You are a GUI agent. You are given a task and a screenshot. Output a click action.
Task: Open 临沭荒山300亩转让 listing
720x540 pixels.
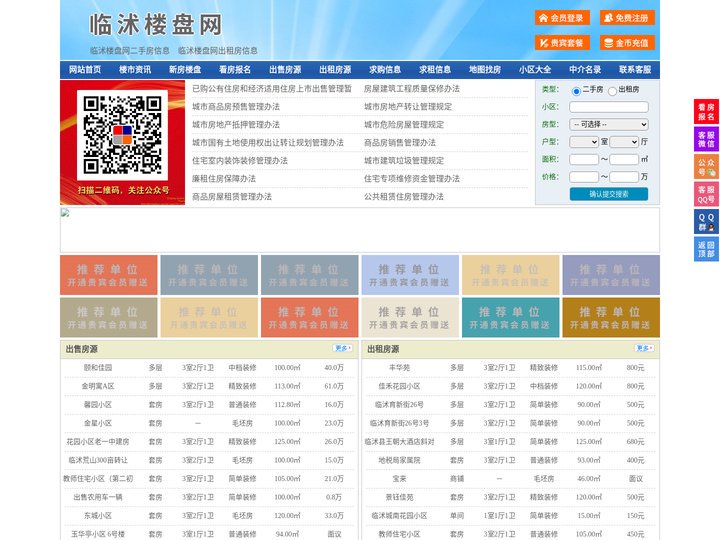98,460
